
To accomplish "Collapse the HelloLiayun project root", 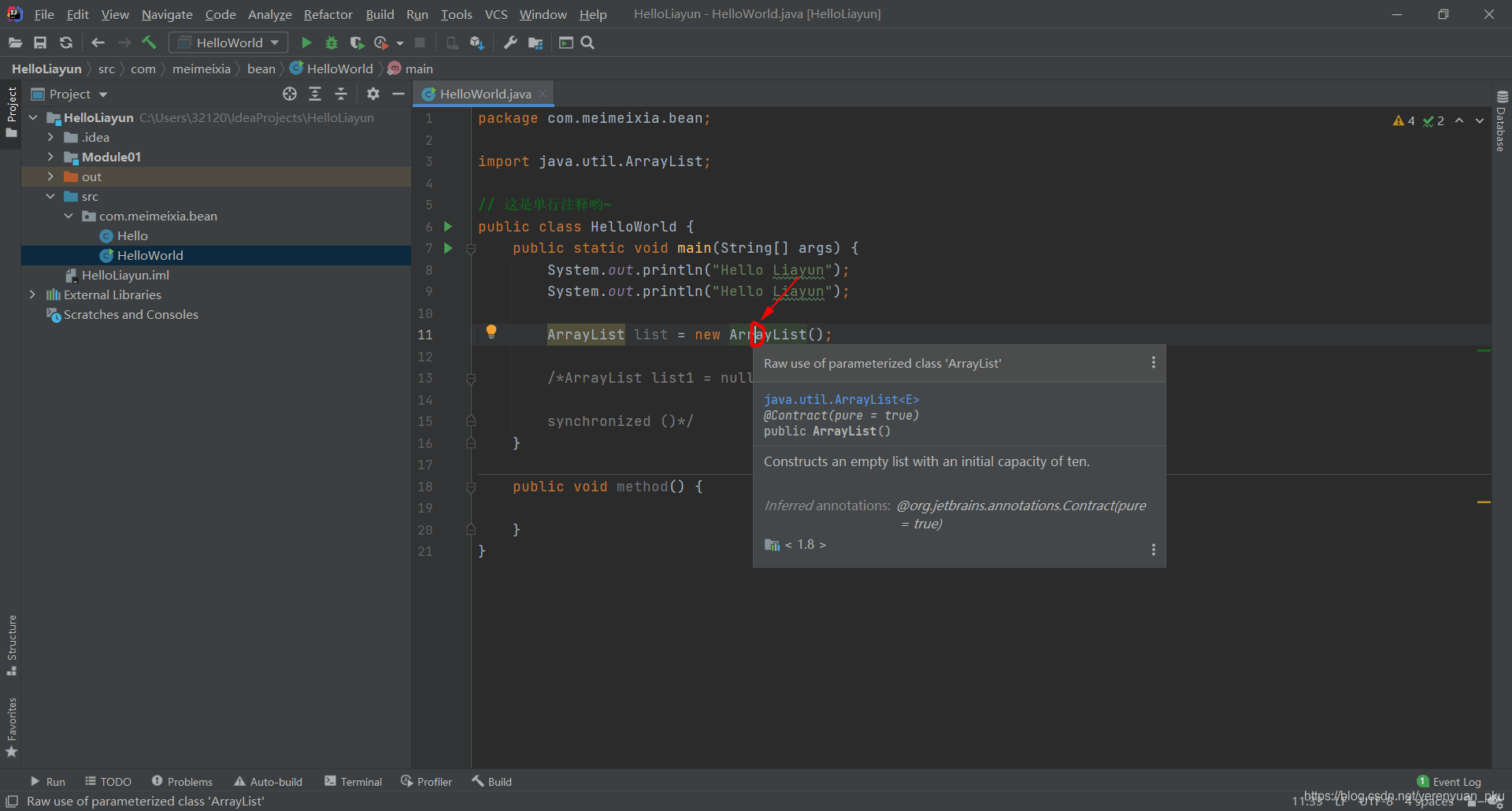I will pos(33,117).
